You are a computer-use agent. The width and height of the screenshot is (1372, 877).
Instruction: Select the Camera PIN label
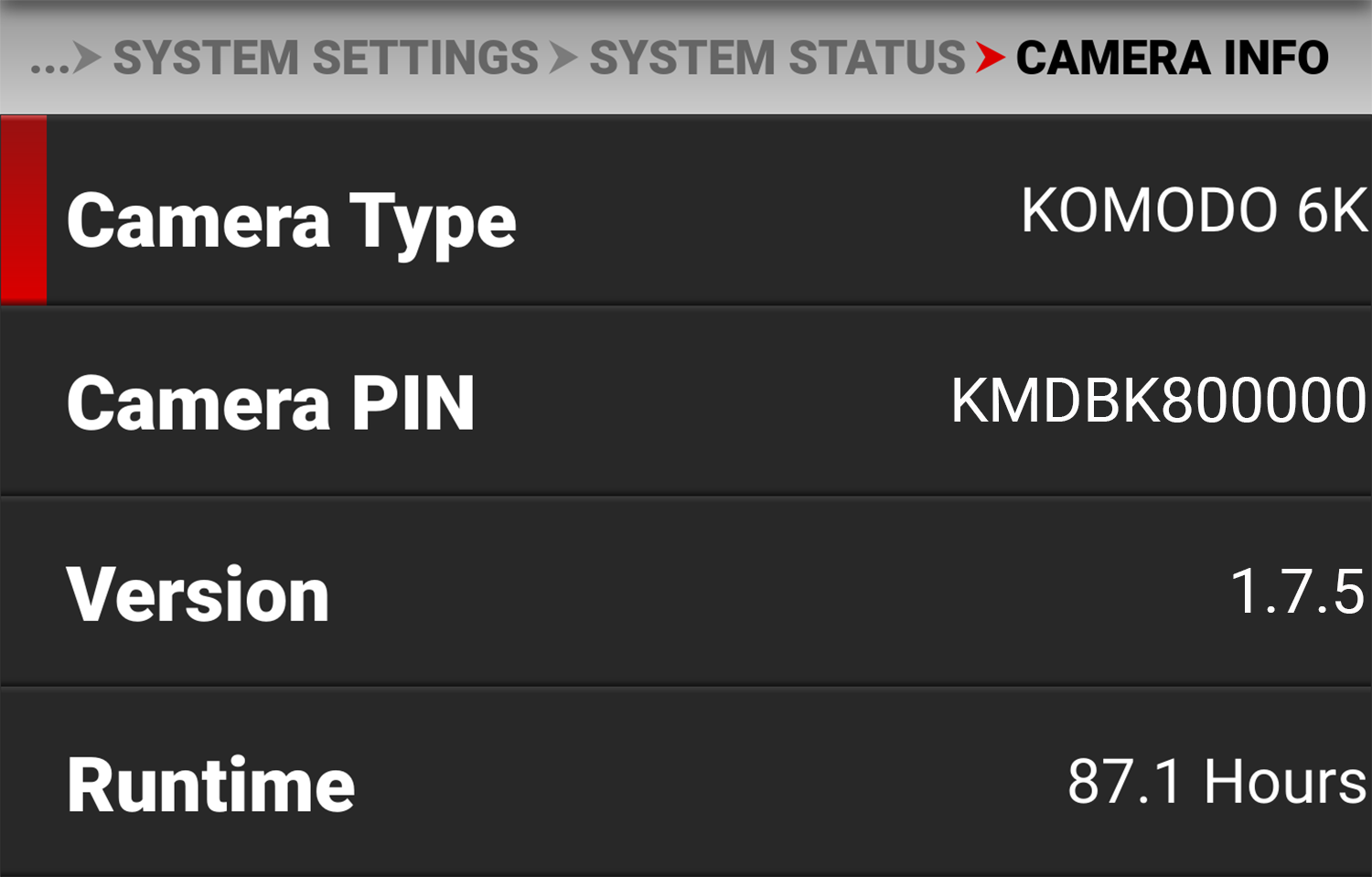pyautogui.click(x=271, y=403)
